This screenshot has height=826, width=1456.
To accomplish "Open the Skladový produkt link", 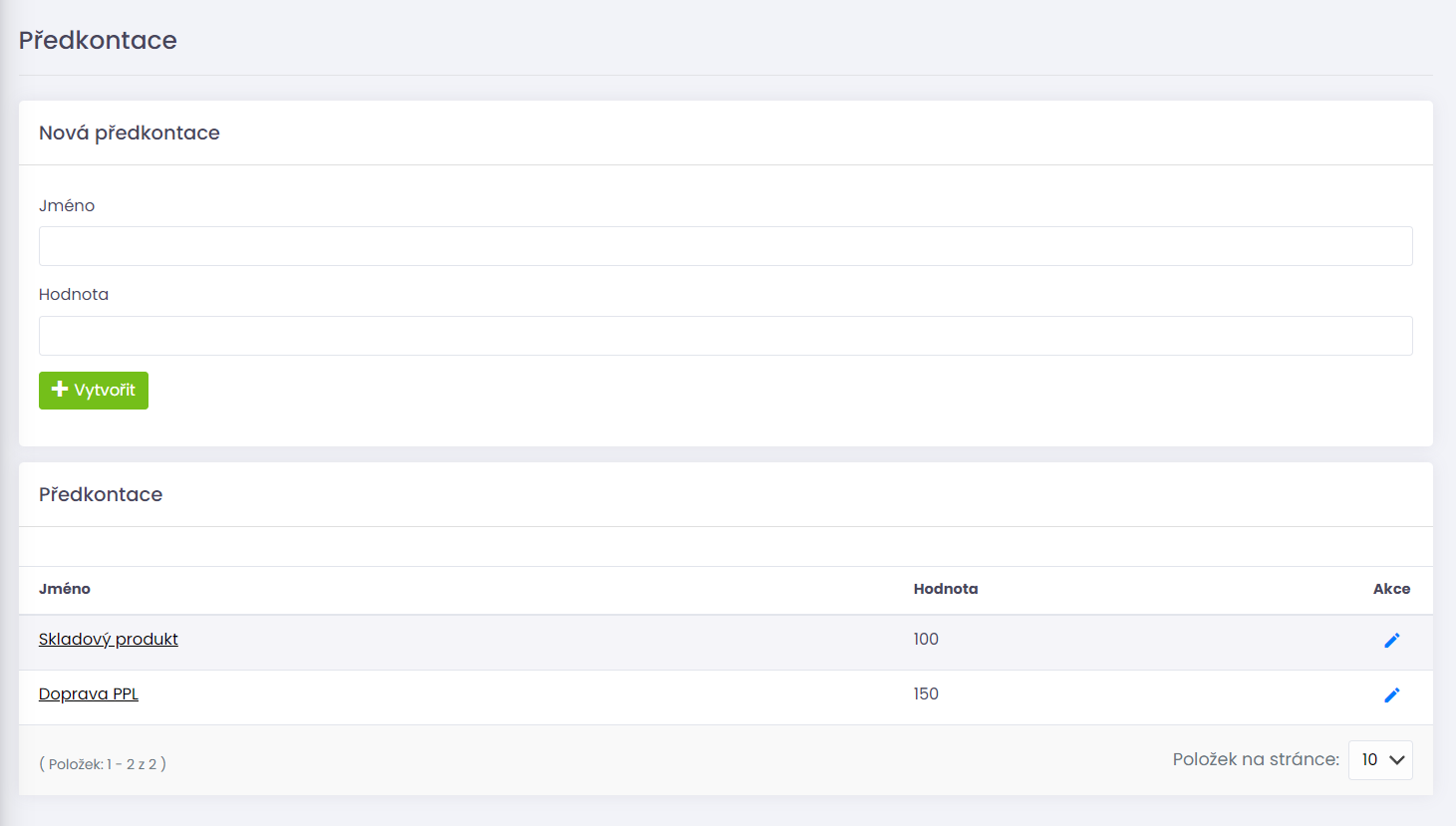I will (109, 640).
